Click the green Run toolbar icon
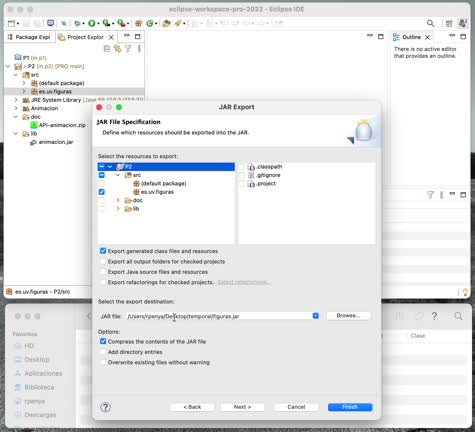 [91, 23]
